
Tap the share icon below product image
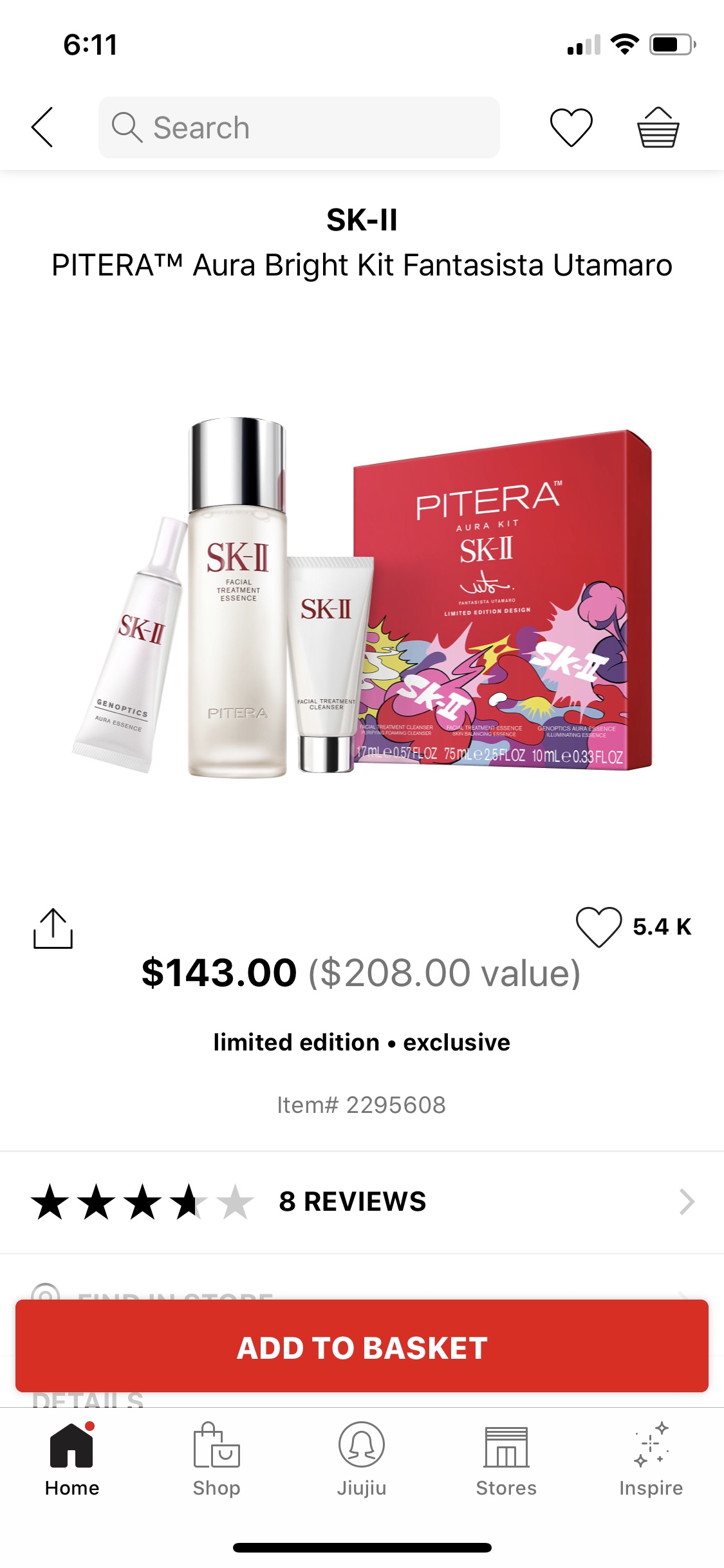[x=53, y=928]
